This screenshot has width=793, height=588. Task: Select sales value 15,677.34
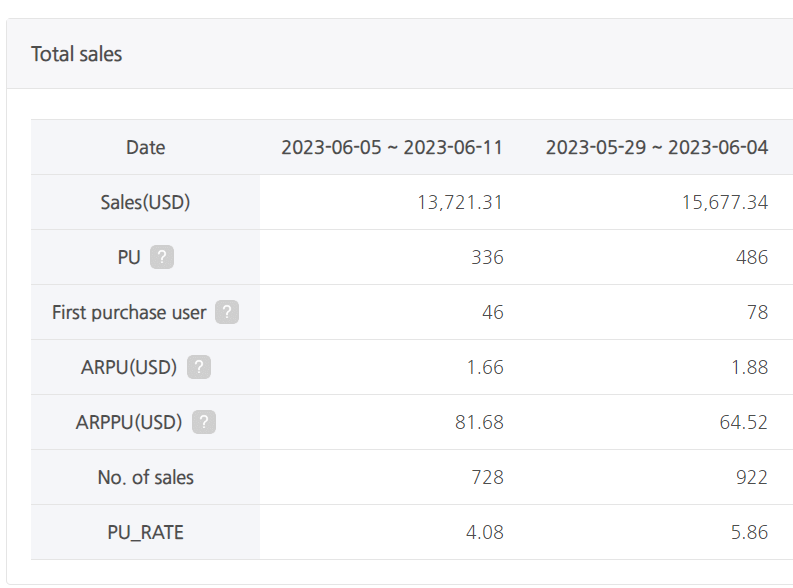coord(725,203)
